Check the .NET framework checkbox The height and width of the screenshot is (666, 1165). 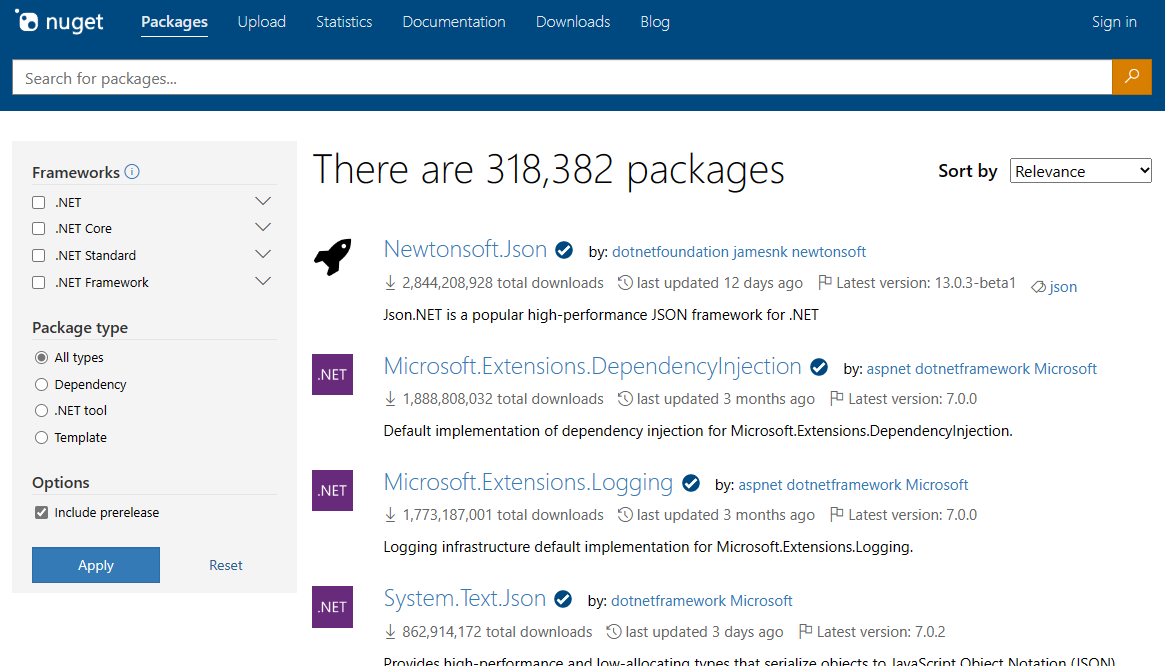click(x=39, y=202)
